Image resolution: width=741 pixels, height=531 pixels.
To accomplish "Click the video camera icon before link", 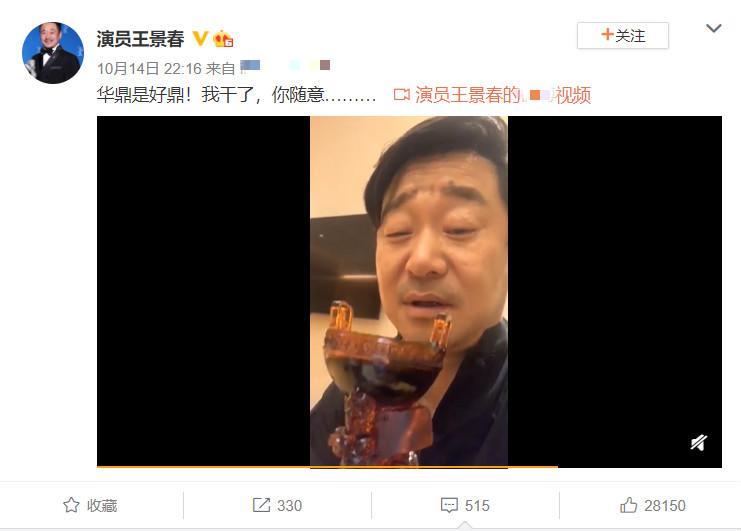I will click(402, 95).
